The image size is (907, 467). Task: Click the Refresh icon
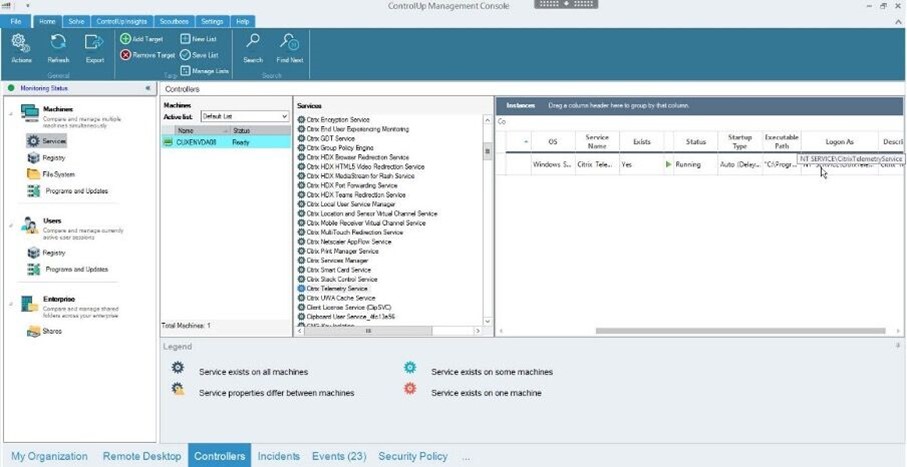[x=58, y=42]
